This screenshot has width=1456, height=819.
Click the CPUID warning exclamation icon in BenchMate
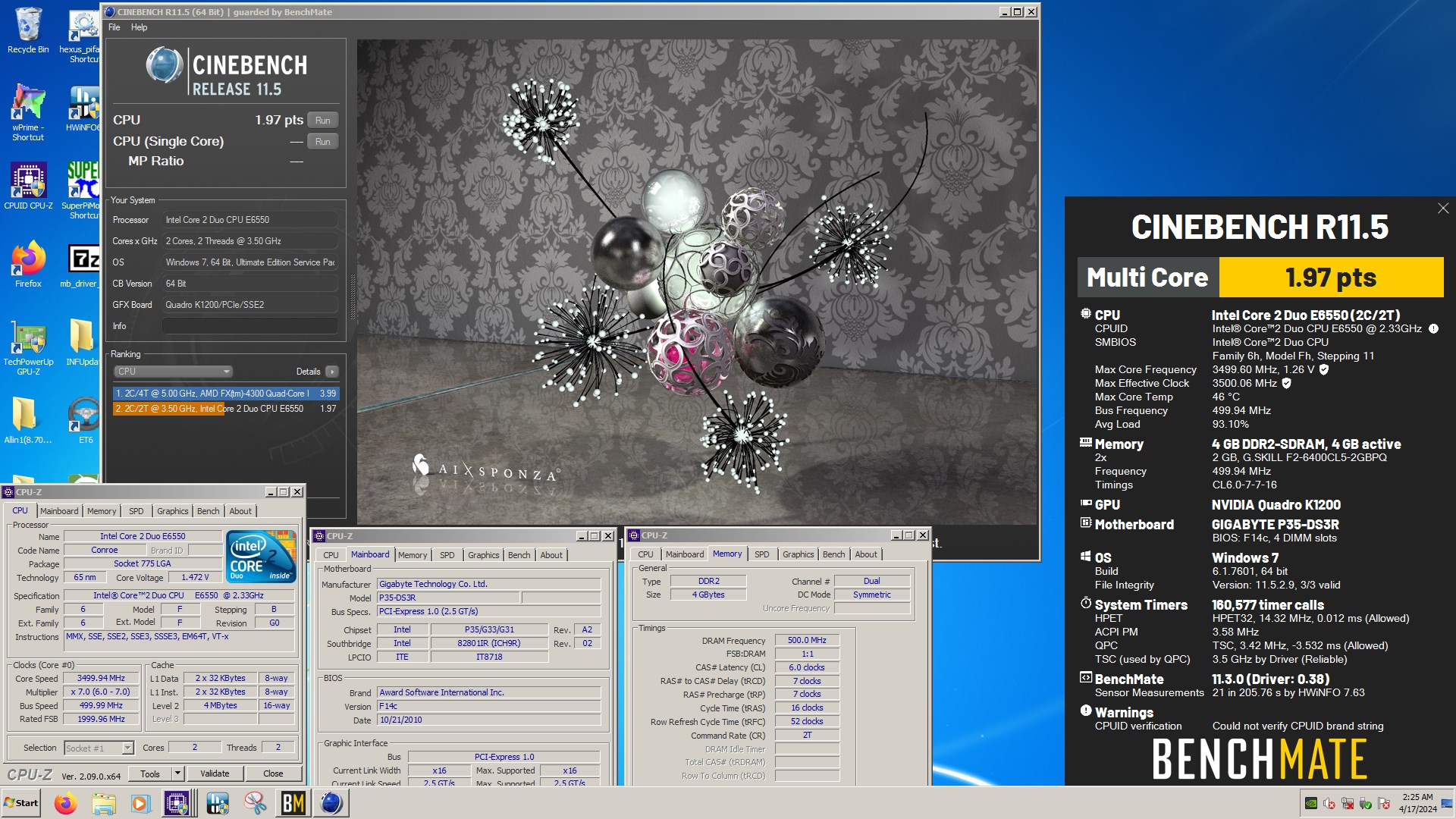point(1433,328)
